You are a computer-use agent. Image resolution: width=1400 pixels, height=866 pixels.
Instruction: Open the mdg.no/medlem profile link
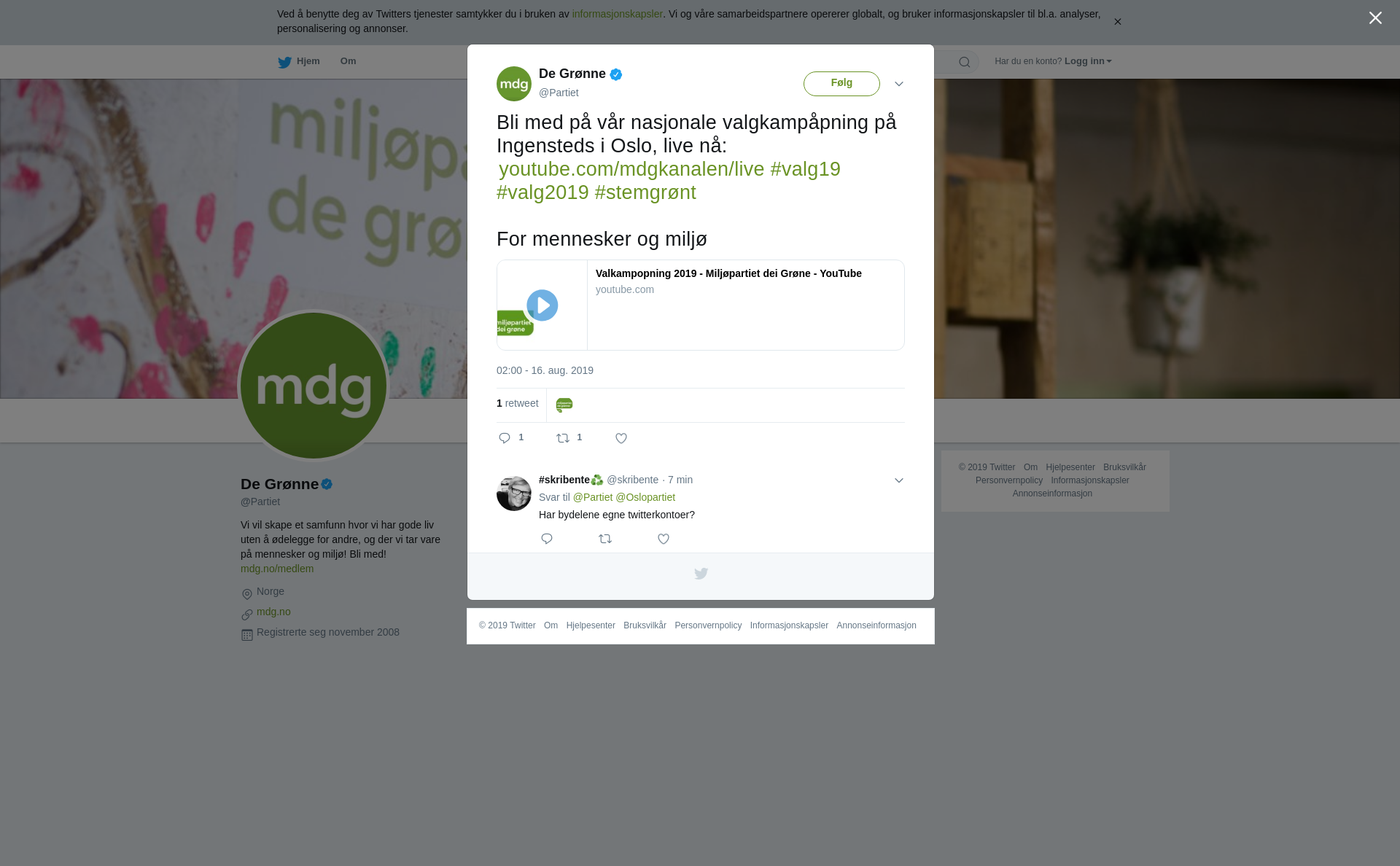pos(277,569)
